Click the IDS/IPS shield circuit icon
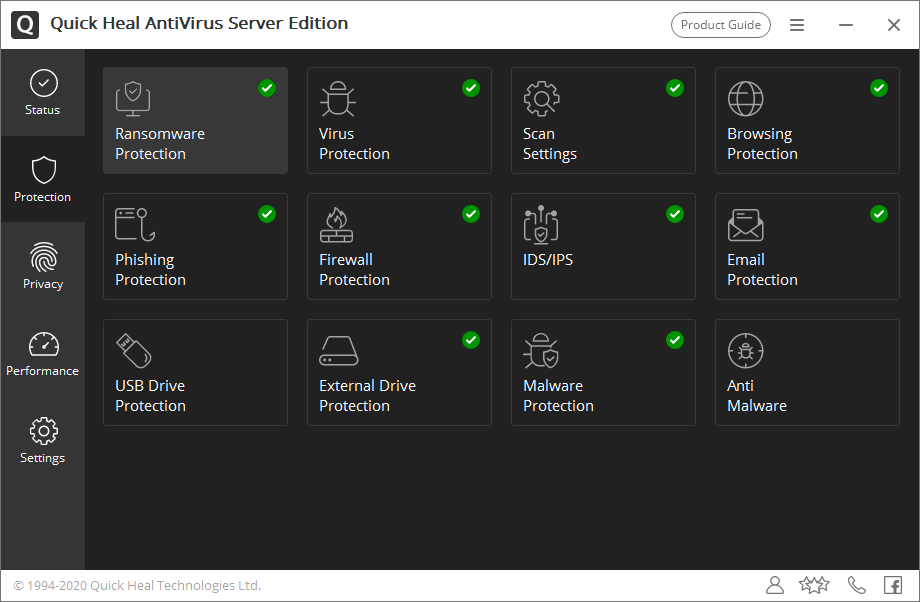 [x=541, y=224]
